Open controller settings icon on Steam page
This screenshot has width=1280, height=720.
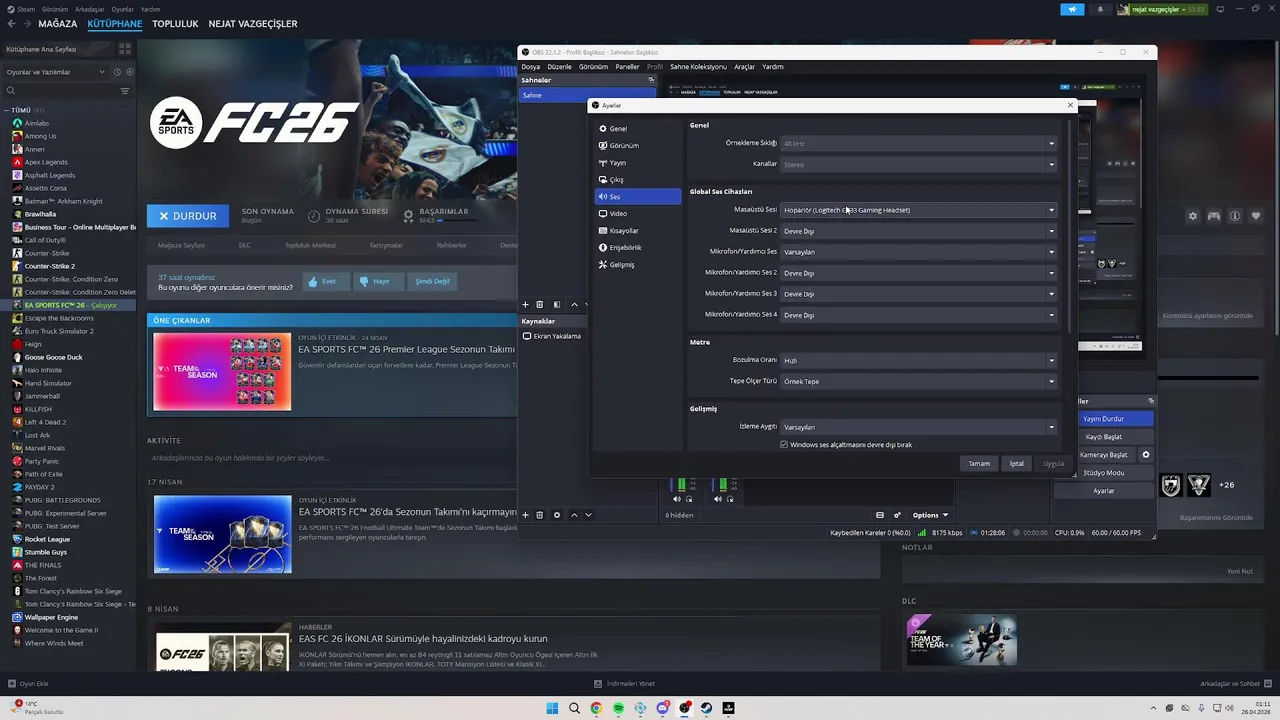pyautogui.click(x=1214, y=216)
